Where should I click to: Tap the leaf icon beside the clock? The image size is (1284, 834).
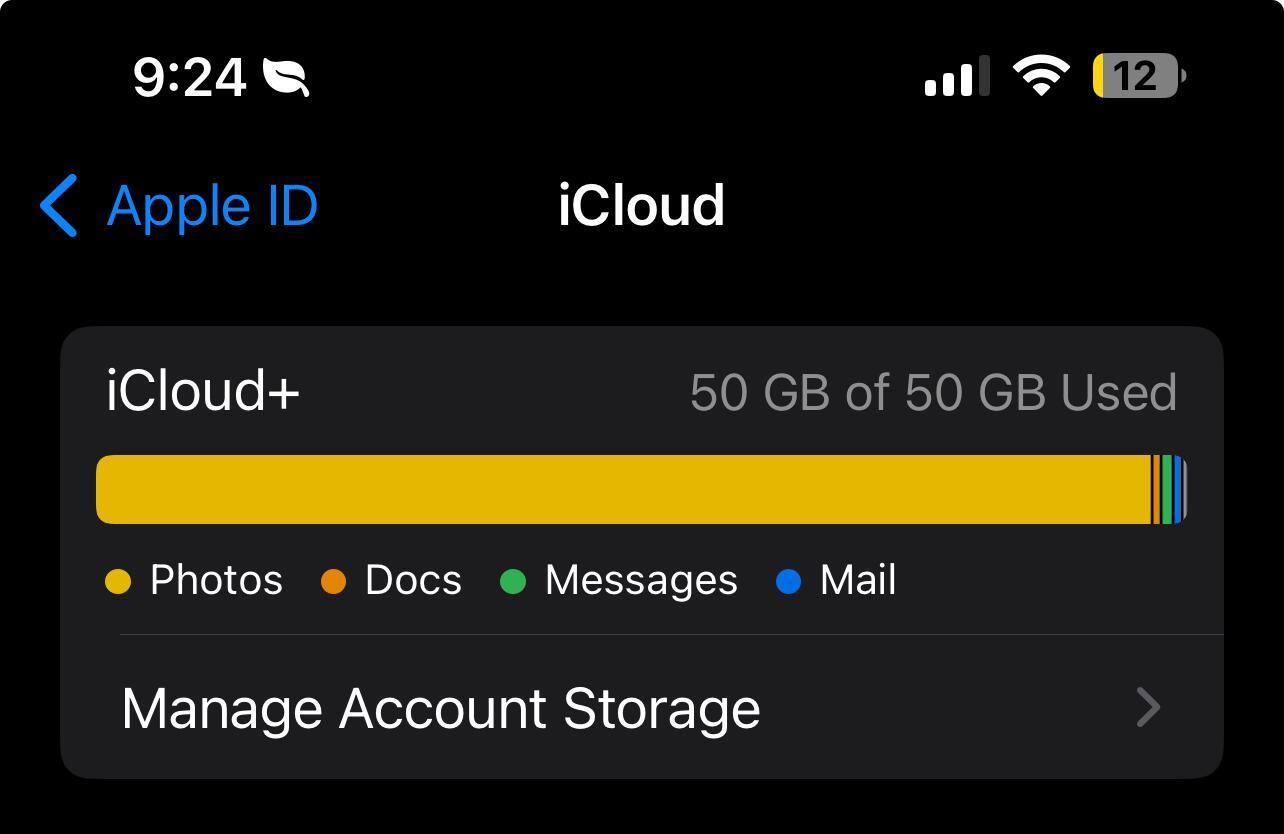286,77
